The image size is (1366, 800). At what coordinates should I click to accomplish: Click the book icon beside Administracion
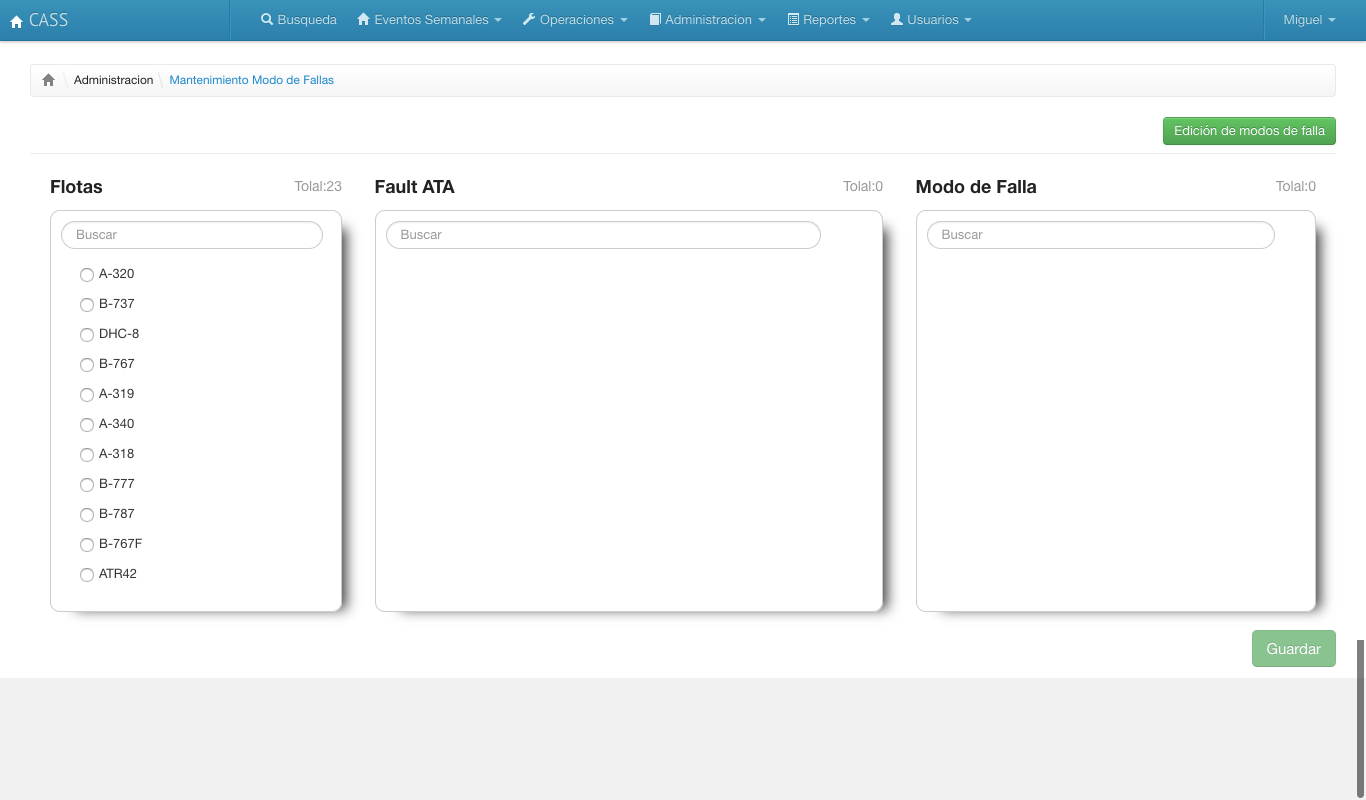(655, 19)
